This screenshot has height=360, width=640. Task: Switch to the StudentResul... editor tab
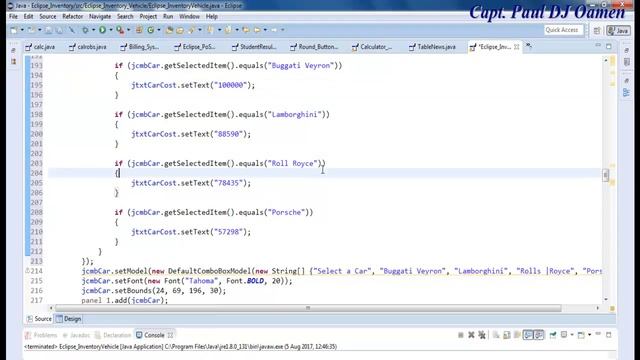(254, 47)
